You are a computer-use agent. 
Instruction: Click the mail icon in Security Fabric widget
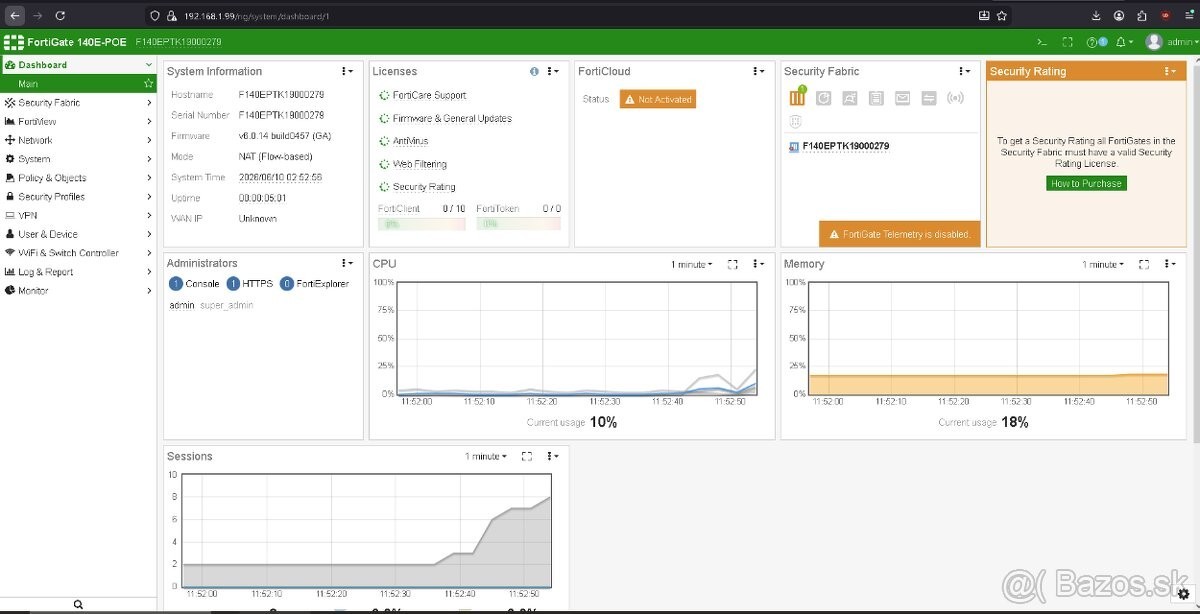point(902,98)
